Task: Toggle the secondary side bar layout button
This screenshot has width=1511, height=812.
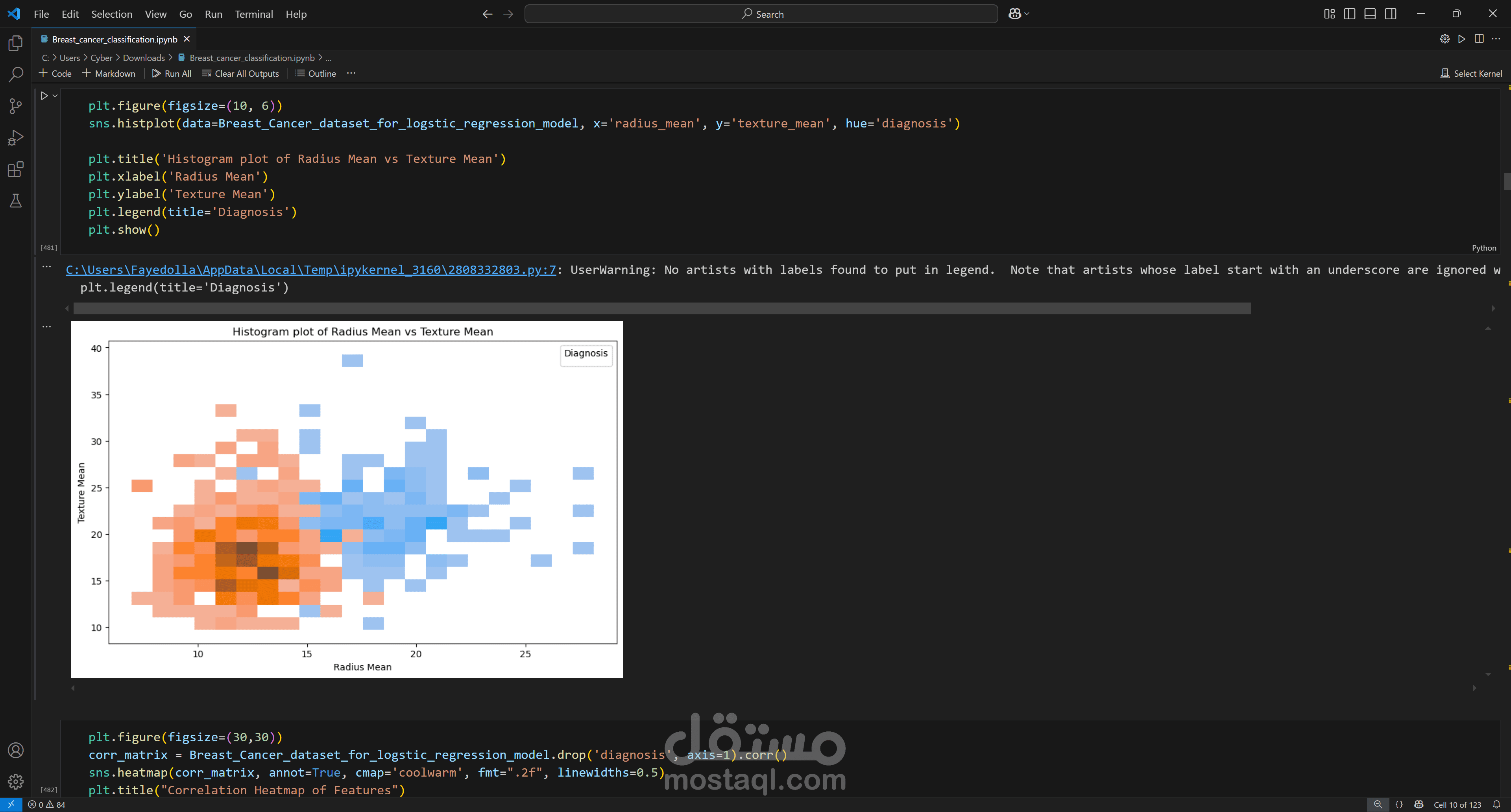Action: pyautogui.click(x=1390, y=14)
